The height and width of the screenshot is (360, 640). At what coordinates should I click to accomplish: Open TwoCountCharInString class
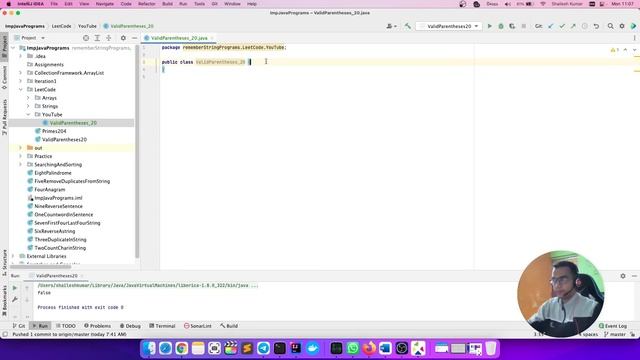pos(60,248)
